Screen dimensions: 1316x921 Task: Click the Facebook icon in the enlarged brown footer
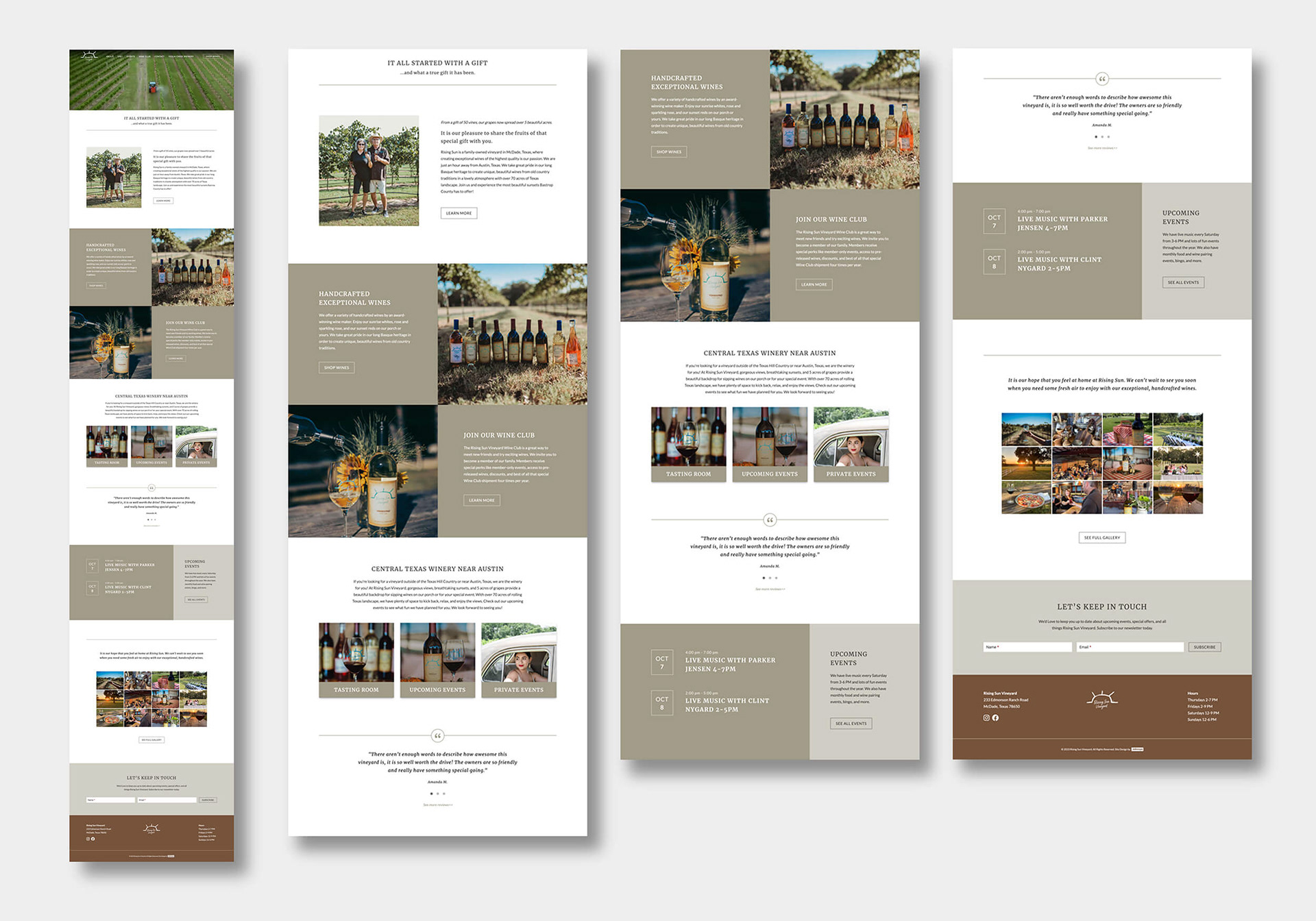[x=995, y=717]
